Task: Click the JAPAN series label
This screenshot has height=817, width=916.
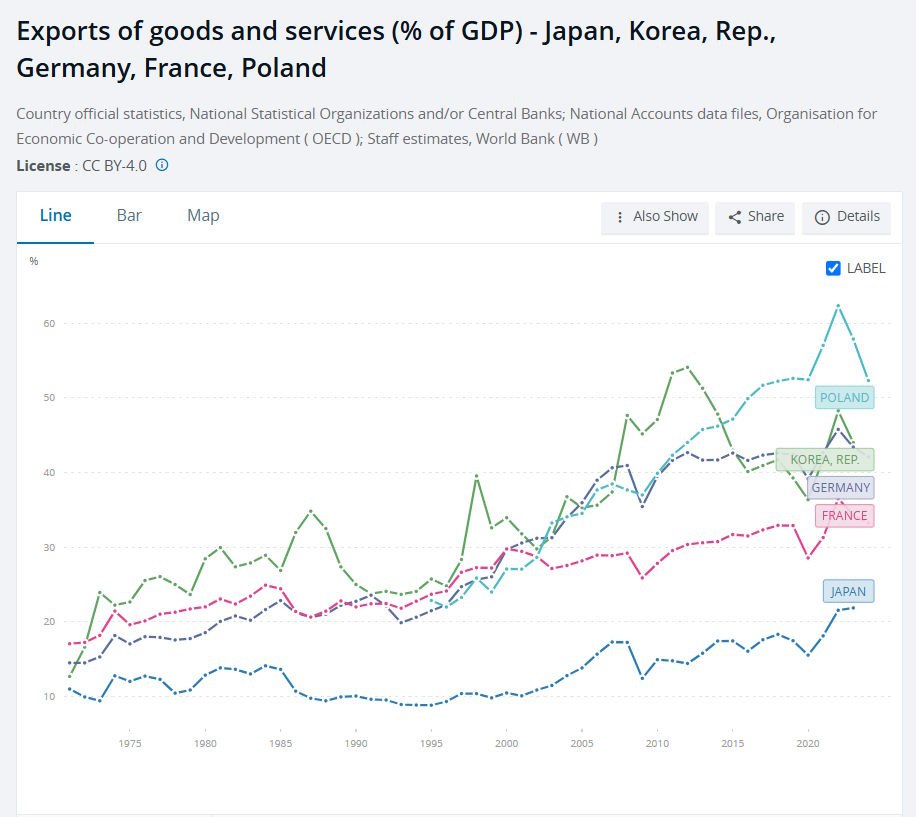Action: pyautogui.click(x=848, y=591)
